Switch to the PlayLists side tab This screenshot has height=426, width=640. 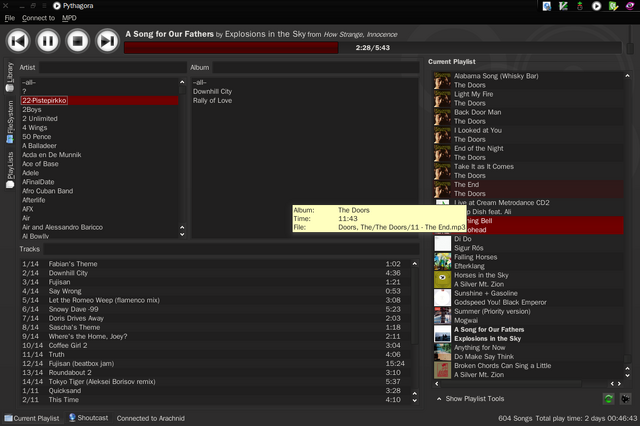[10, 170]
